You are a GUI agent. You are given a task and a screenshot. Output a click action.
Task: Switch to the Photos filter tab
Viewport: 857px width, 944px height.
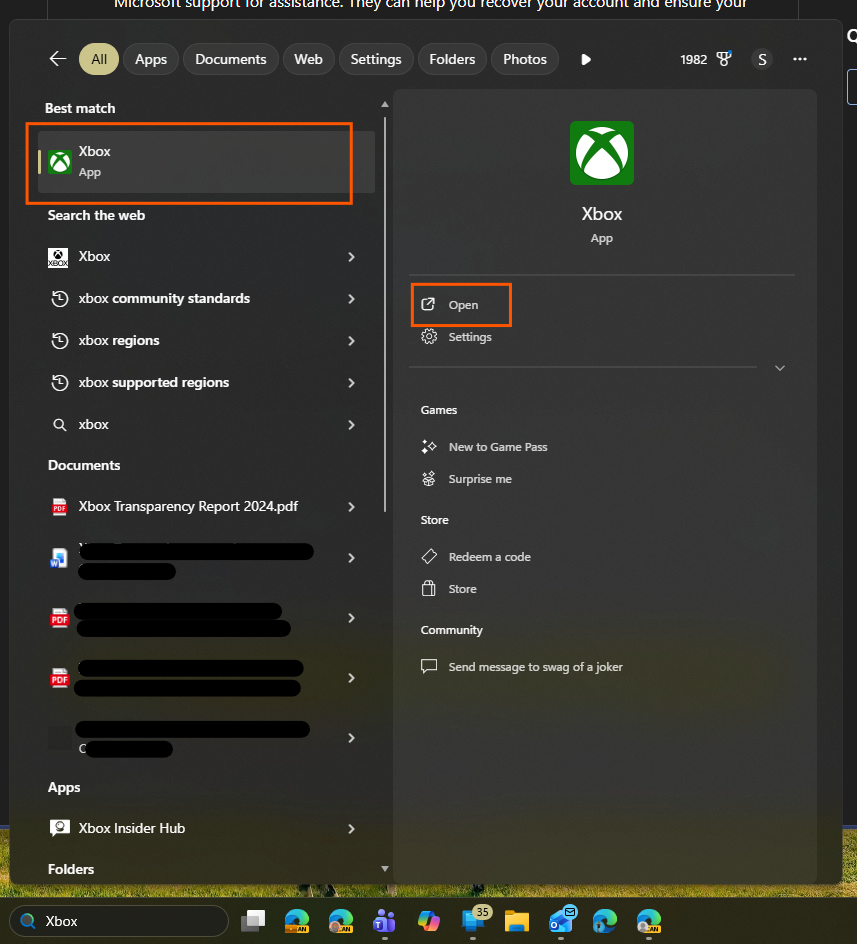(525, 59)
